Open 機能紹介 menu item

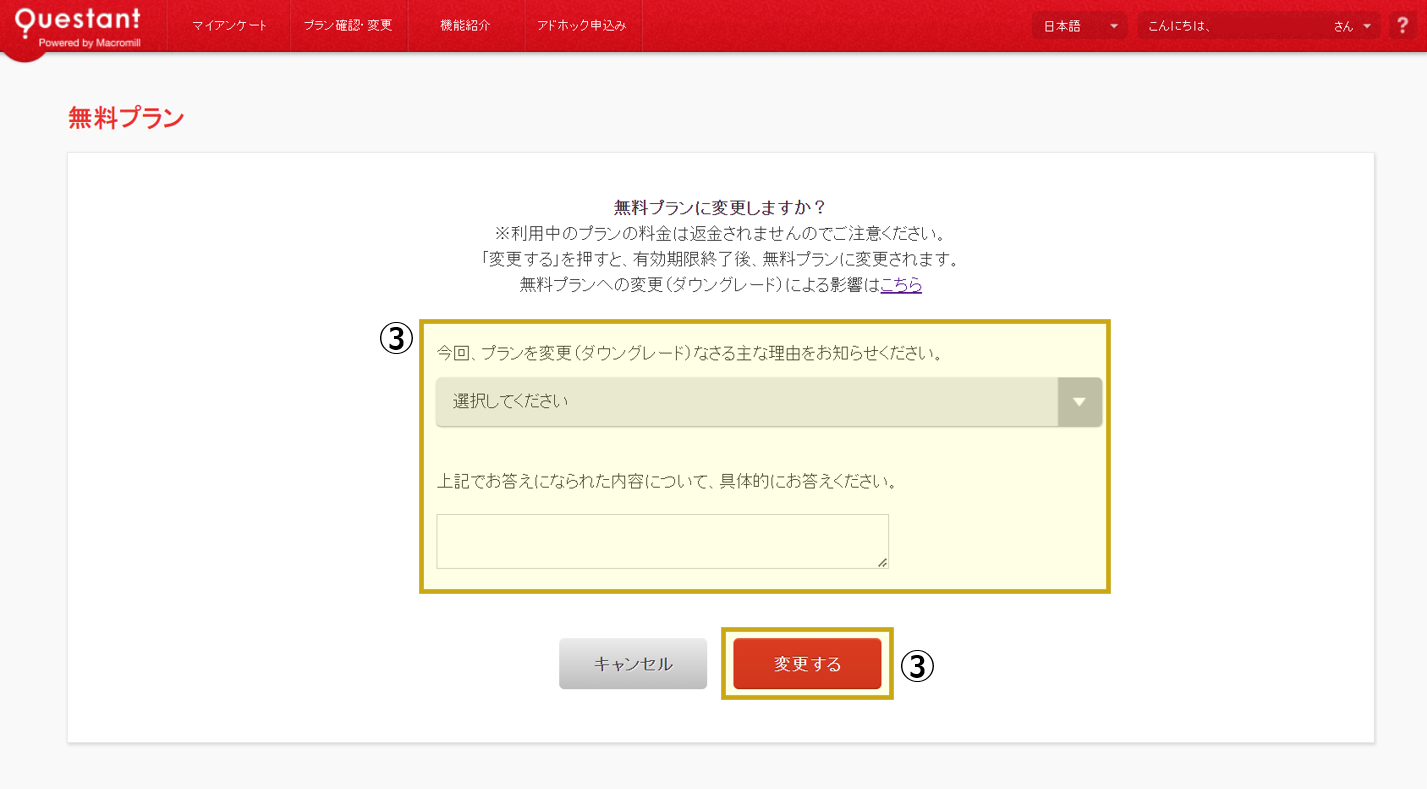pos(465,26)
